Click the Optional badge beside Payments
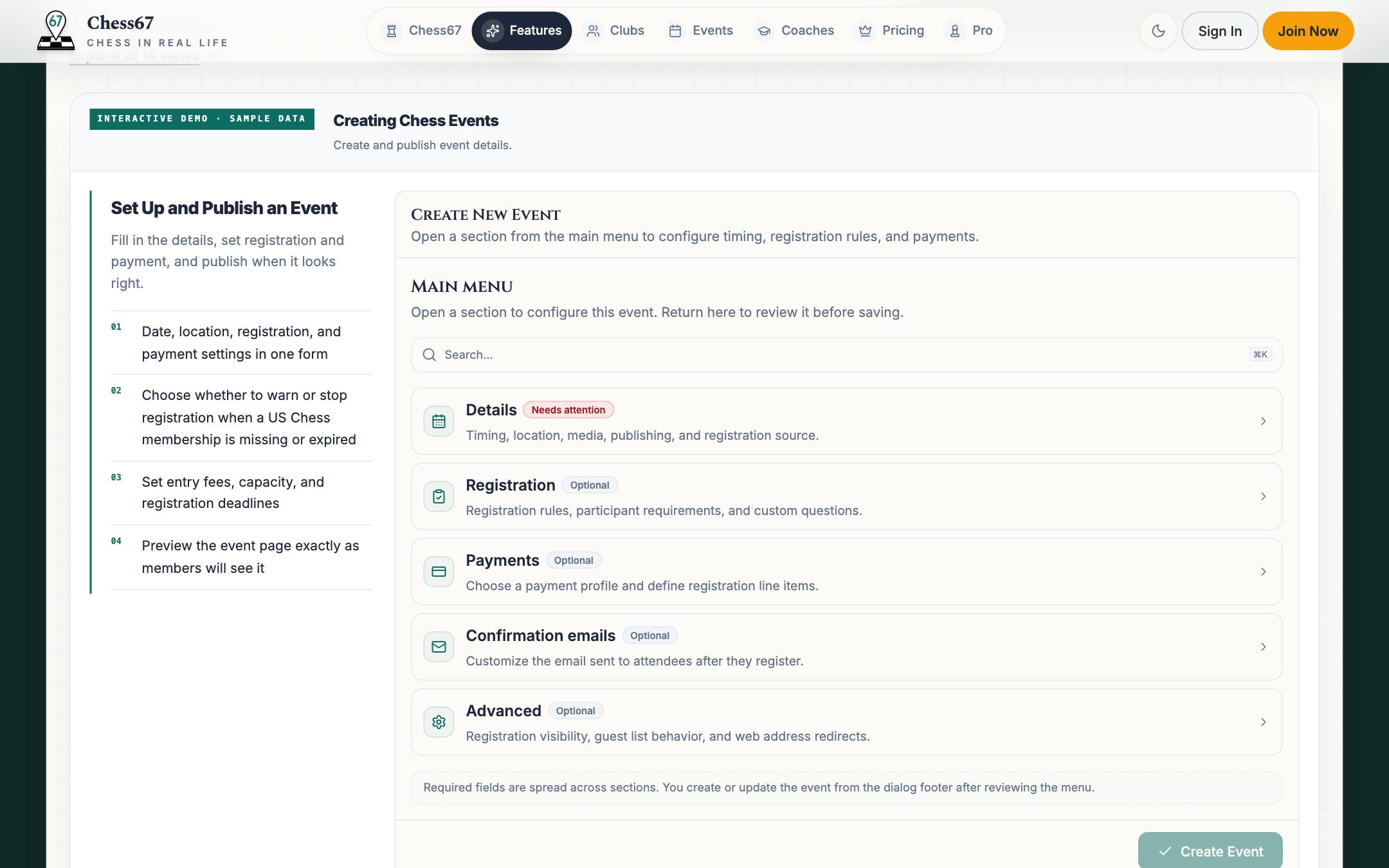The width and height of the screenshot is (1389, 868). point(574,560)
